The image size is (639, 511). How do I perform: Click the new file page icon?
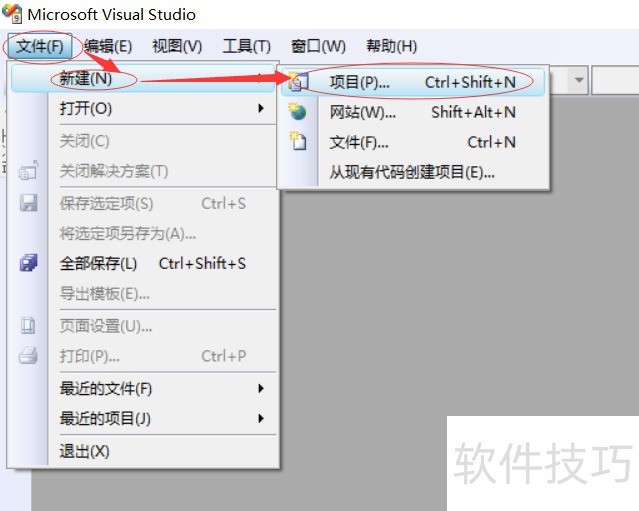pyautogui.click(x=298, y=141)
